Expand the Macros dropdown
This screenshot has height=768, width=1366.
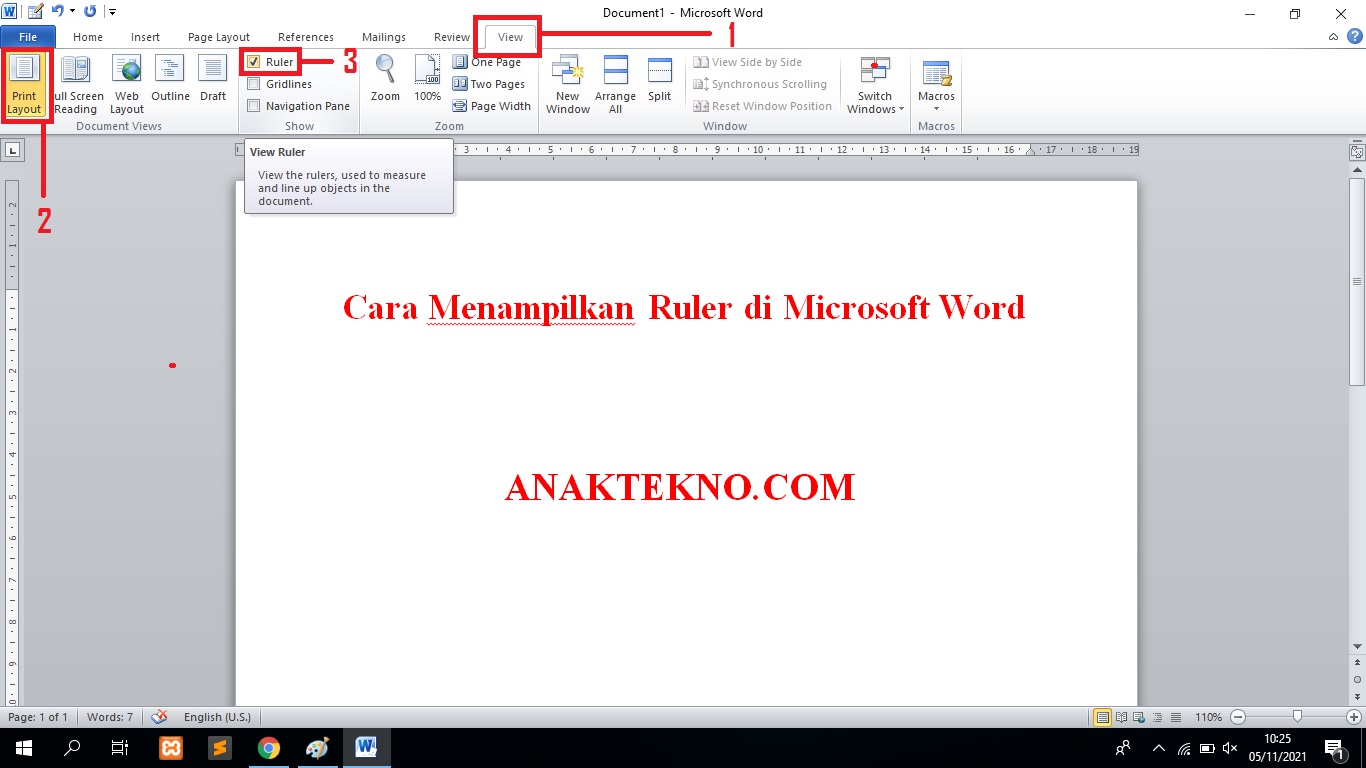tap(937, 85)
